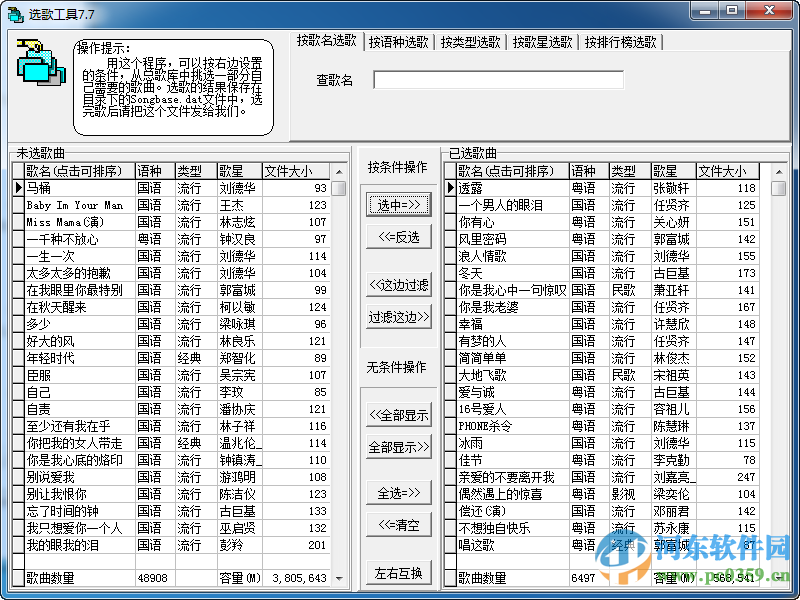The height and width of the screenshot is (600, 800).
Task: Click scroll up arrow of selected list
Action: pyautogui.click(x=779, y=171)
